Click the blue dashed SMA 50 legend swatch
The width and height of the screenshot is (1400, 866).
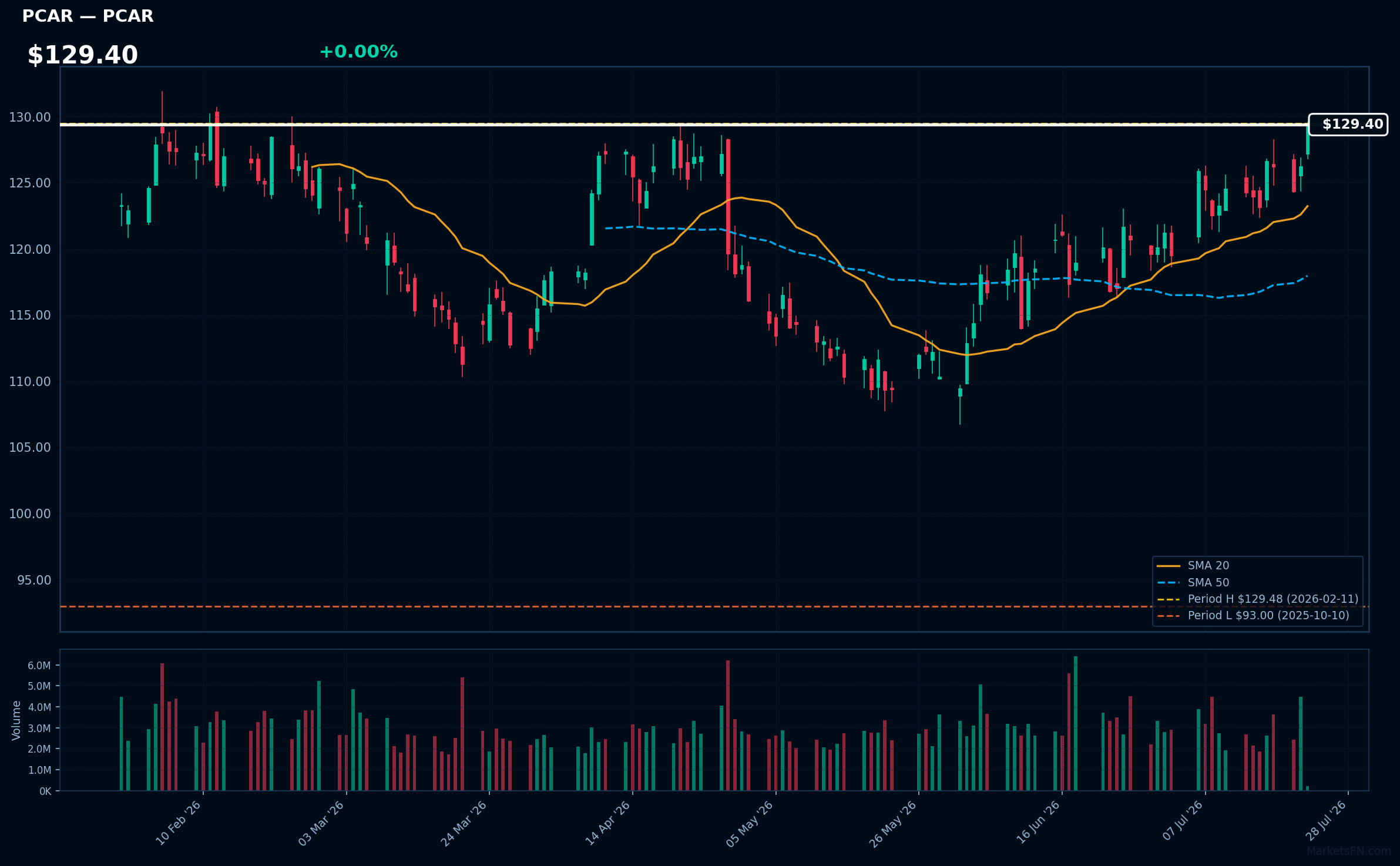coord(1169,583)
